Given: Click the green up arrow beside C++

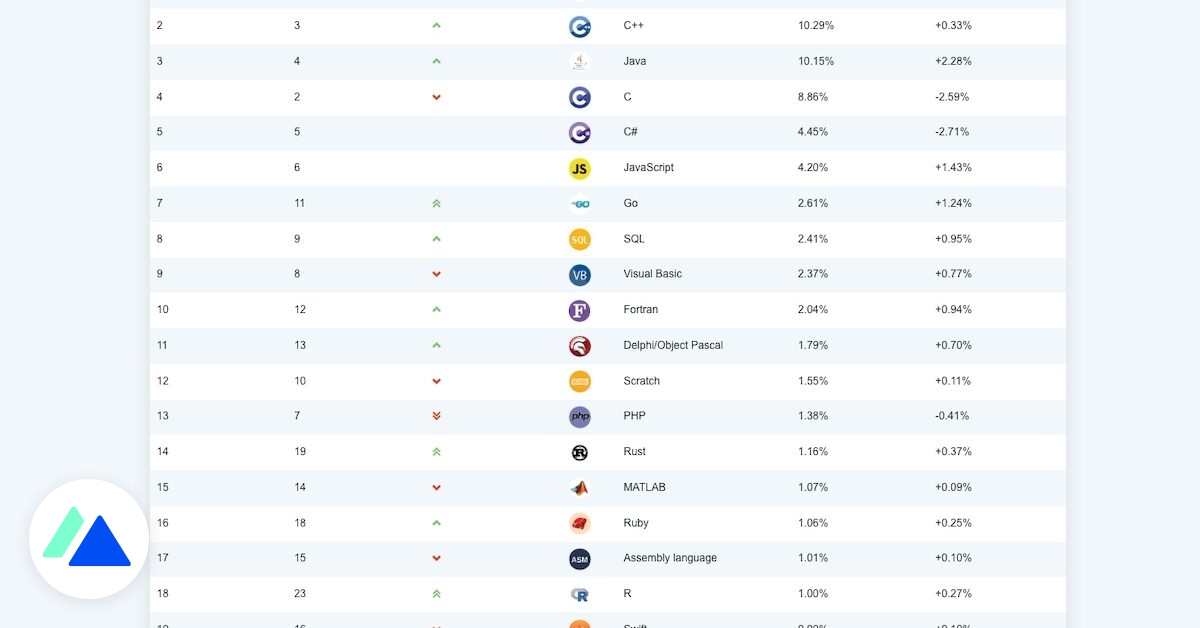Looking at the screenshot, I should pos(436,26).
